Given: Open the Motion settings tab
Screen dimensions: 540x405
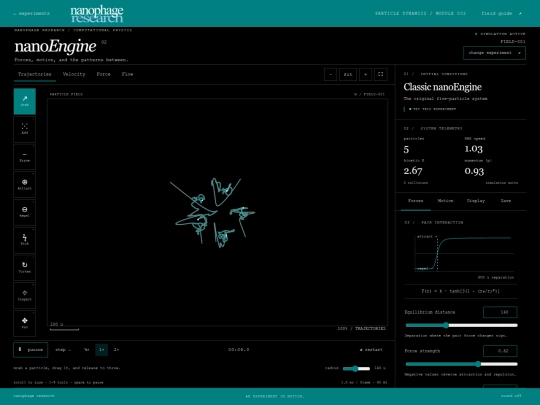Looking at the screenshot, I should [x=445, y=201].
